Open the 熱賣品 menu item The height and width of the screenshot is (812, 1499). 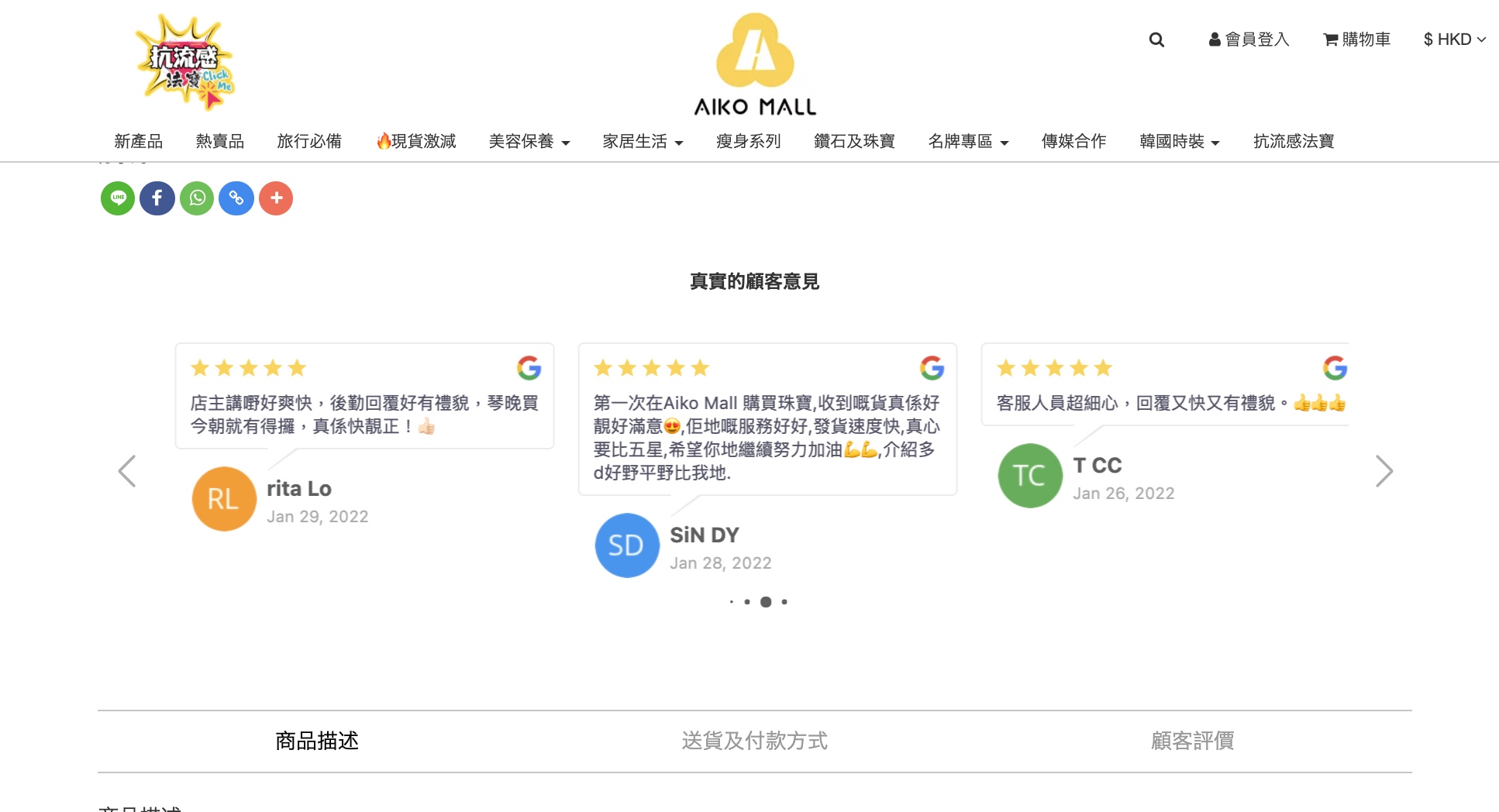(x=219, y=141)
